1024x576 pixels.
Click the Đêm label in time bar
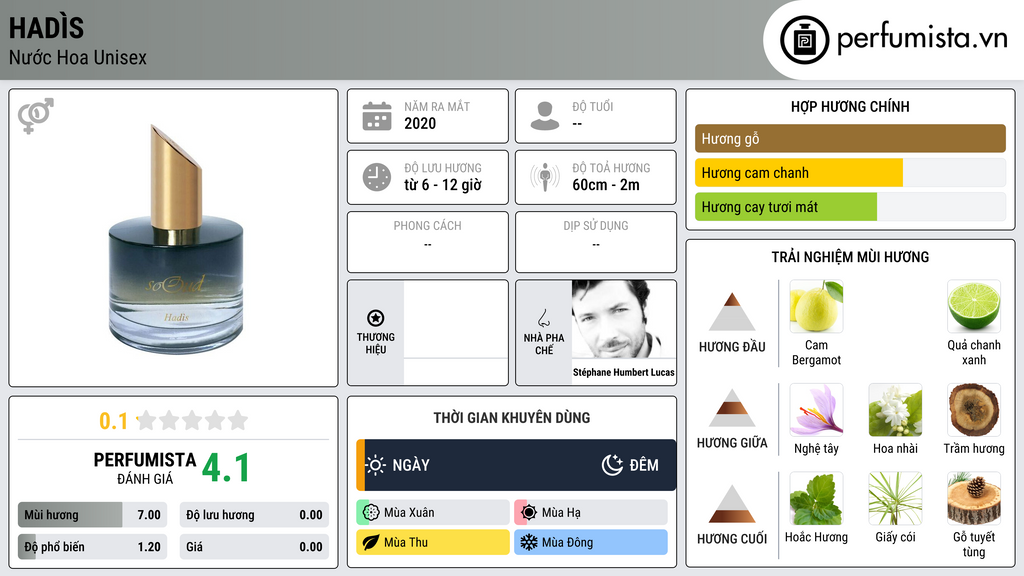click(x=644, y=465)
